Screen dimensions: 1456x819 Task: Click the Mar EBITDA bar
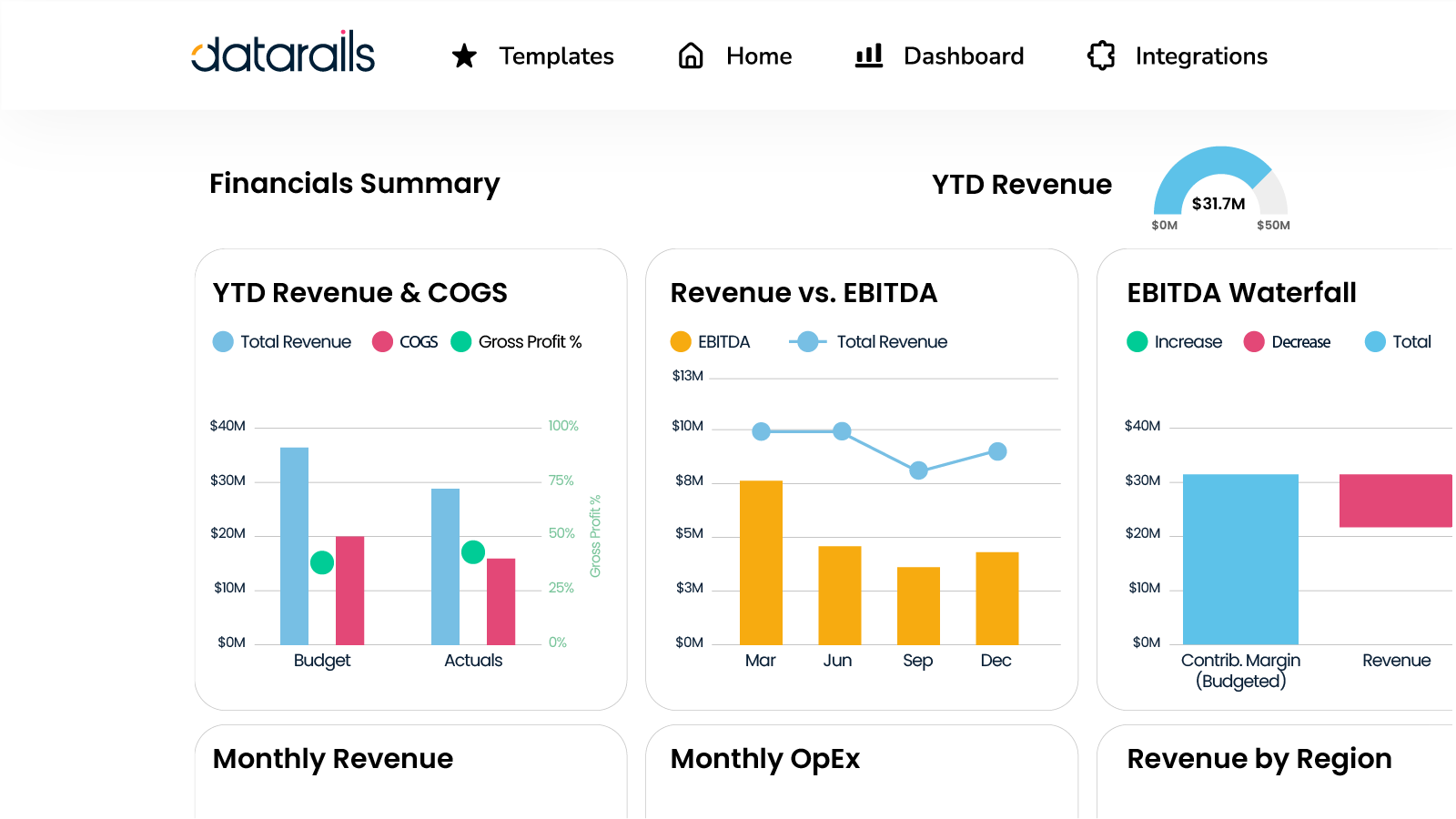761,562
